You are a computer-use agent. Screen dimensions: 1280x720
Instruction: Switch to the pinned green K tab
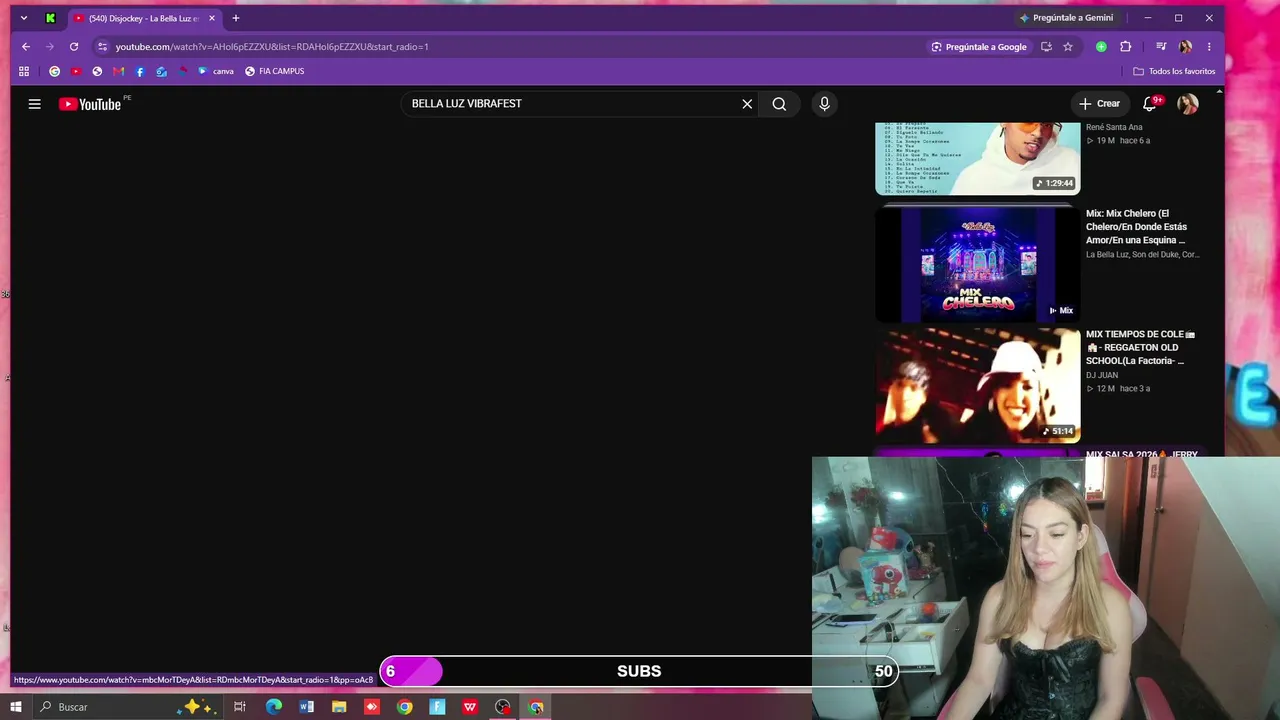coord(50,18)
